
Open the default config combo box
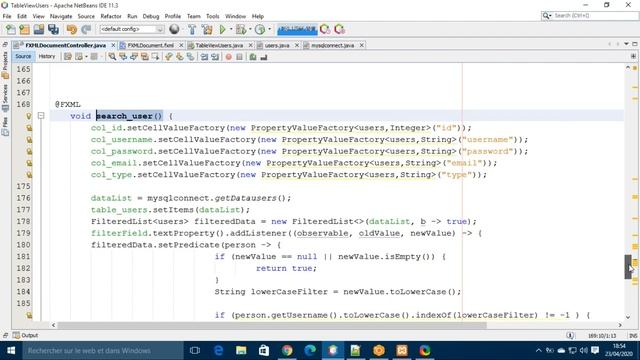pos(131,29)
